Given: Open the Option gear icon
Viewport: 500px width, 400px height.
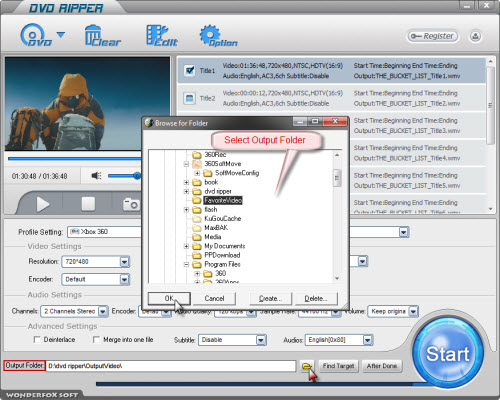Looking at the screenshot, I should pos(218,35).
